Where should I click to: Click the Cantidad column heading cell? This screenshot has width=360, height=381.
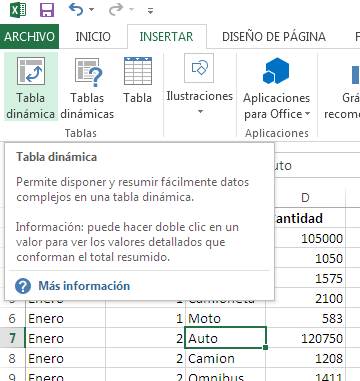pos(310,218)
